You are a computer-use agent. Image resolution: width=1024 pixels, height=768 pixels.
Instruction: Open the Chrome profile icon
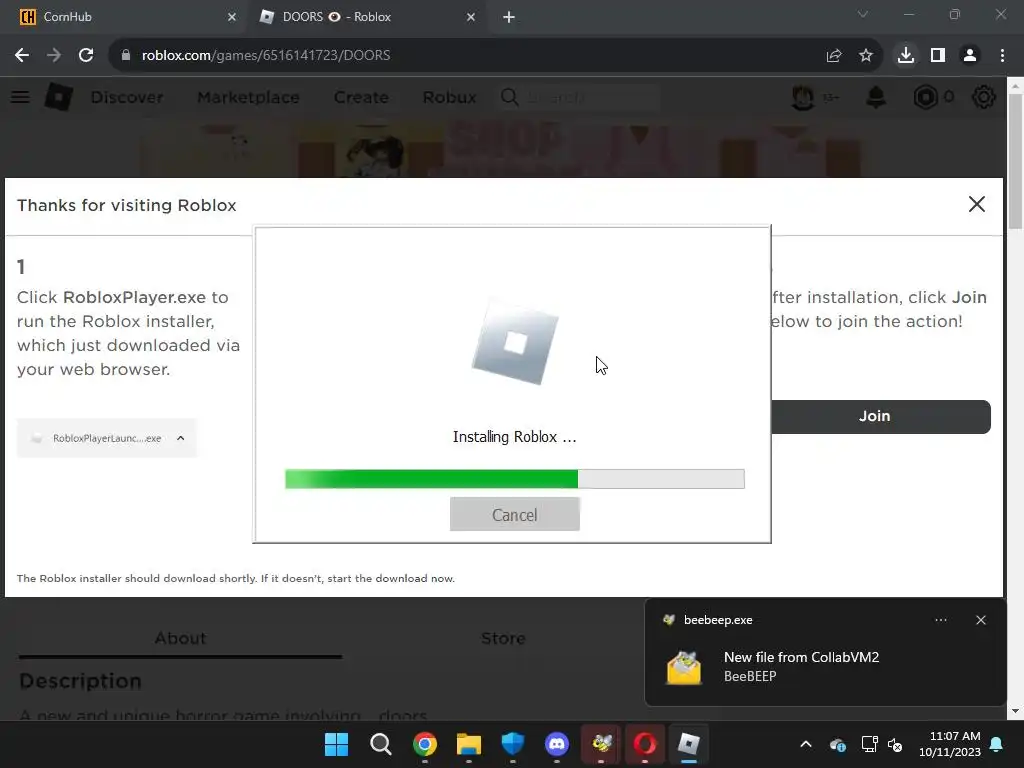point(970,56)
